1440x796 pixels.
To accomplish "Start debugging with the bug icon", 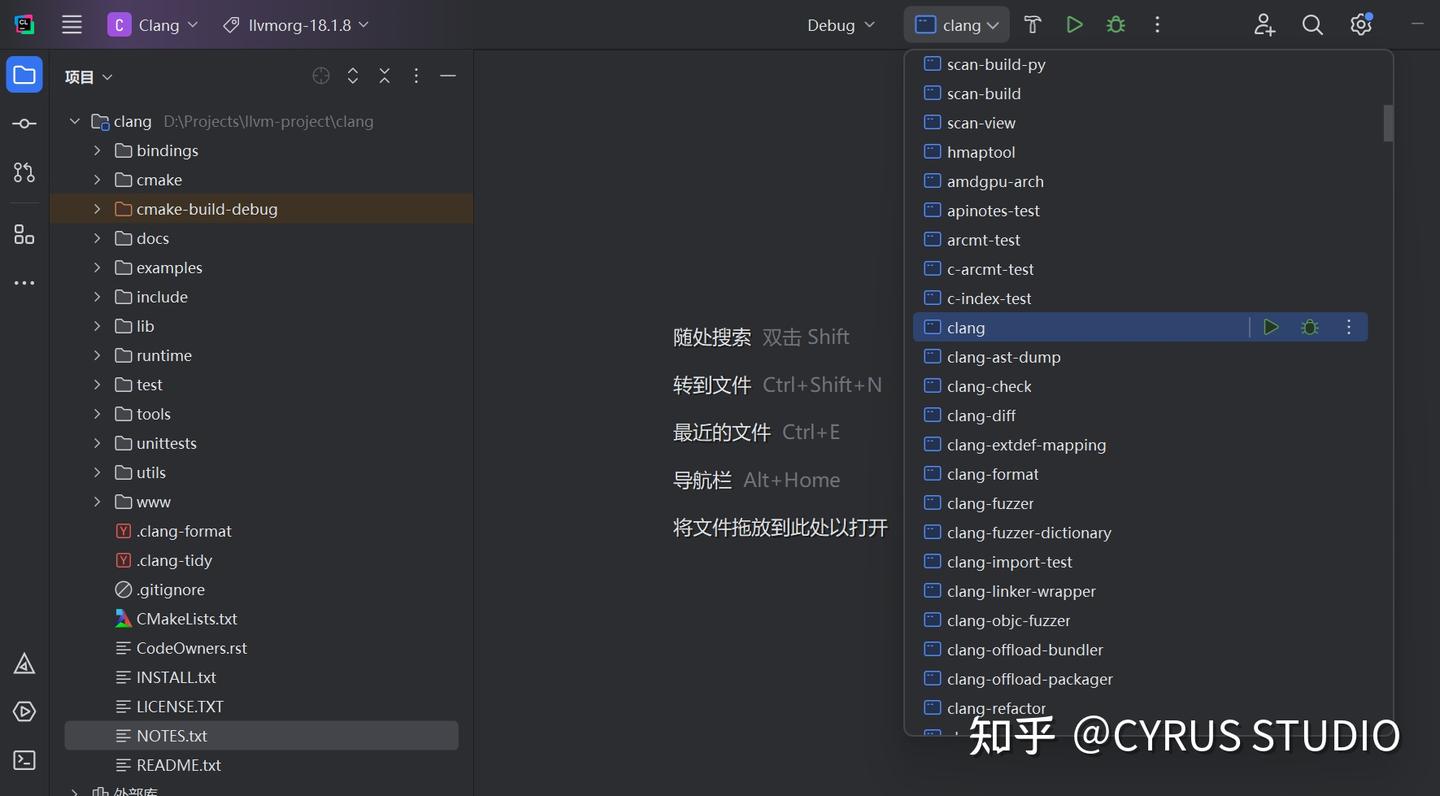I will pos(1115,24).
